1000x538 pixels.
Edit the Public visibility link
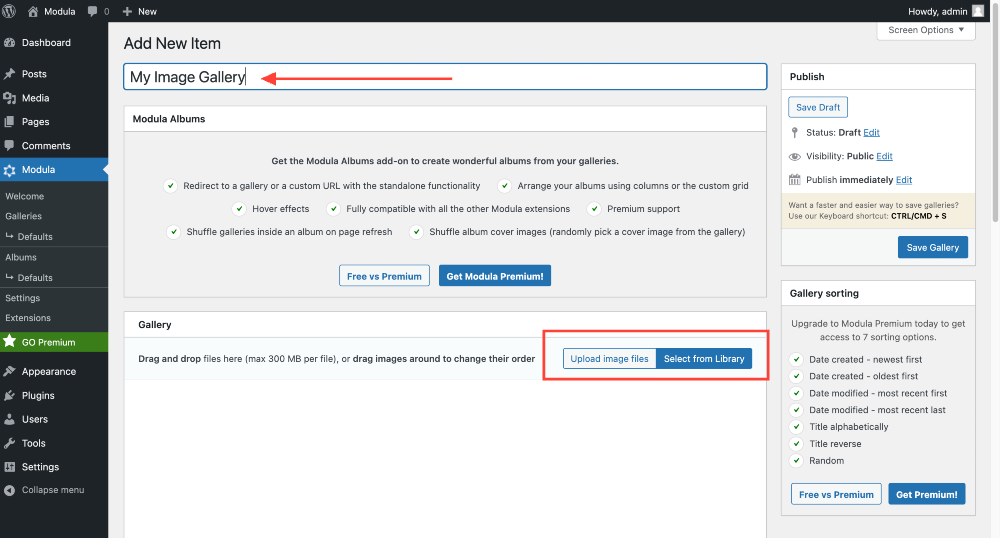pos(884,156)
